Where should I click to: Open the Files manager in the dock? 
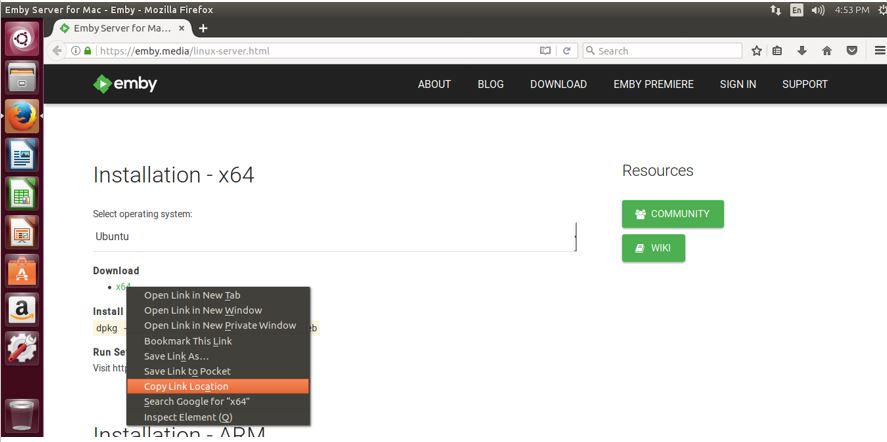pos(22,78)
